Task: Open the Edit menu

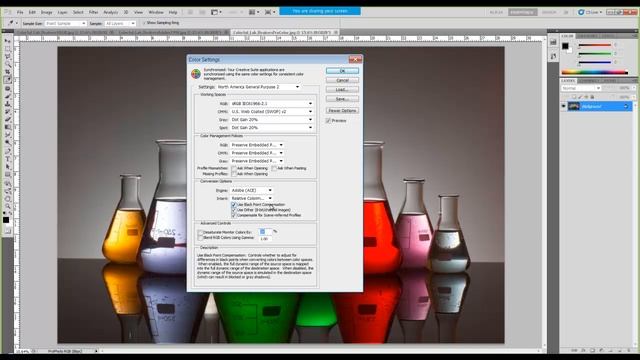Action: coord(32,12)
